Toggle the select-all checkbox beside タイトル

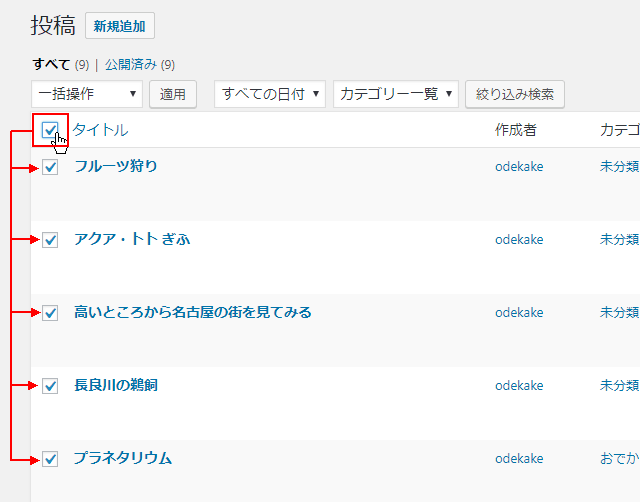click(x=50, y=129)
